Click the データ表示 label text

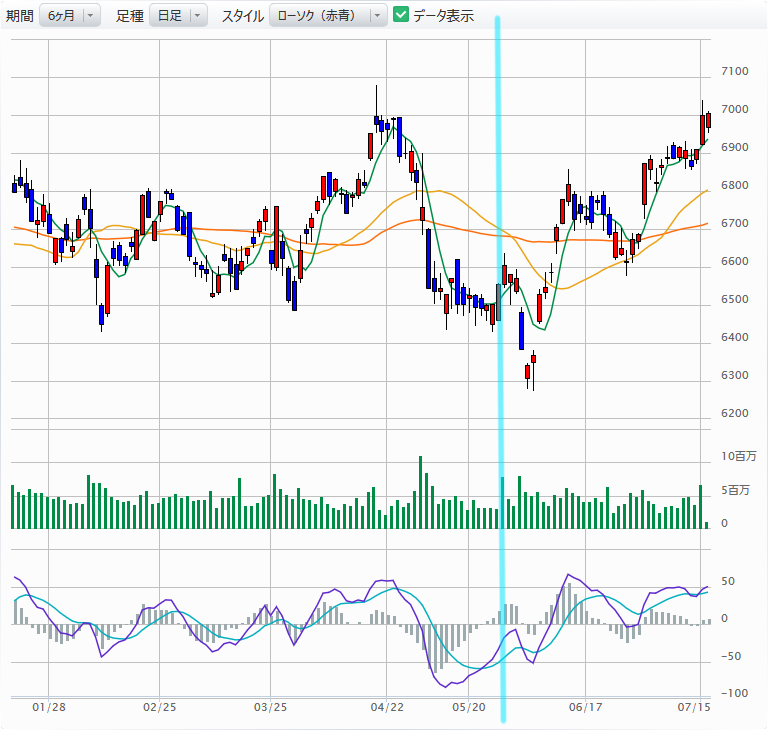point(444,16)
